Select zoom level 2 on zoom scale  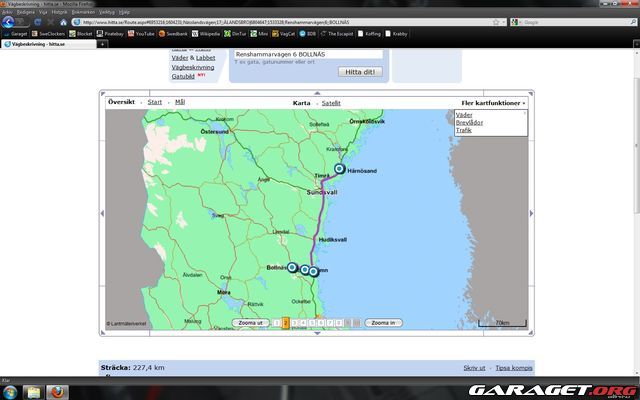click(285, 323)
